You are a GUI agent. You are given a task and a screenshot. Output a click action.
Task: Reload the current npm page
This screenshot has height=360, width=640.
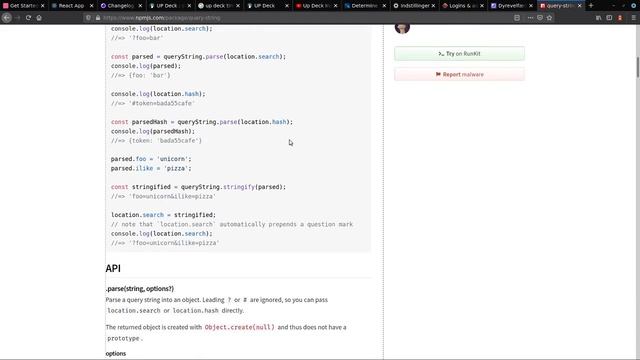pos(28,18)
